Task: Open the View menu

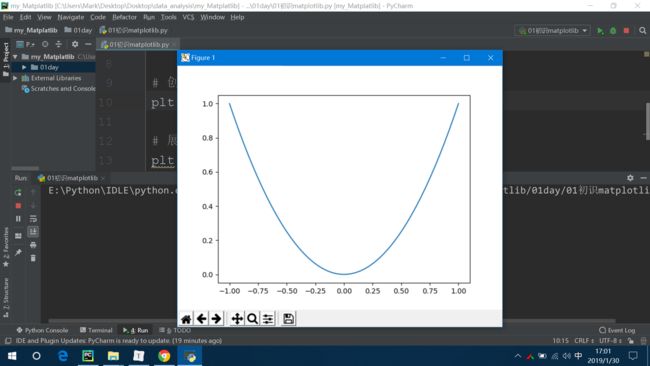Action: tap(44, 17)
